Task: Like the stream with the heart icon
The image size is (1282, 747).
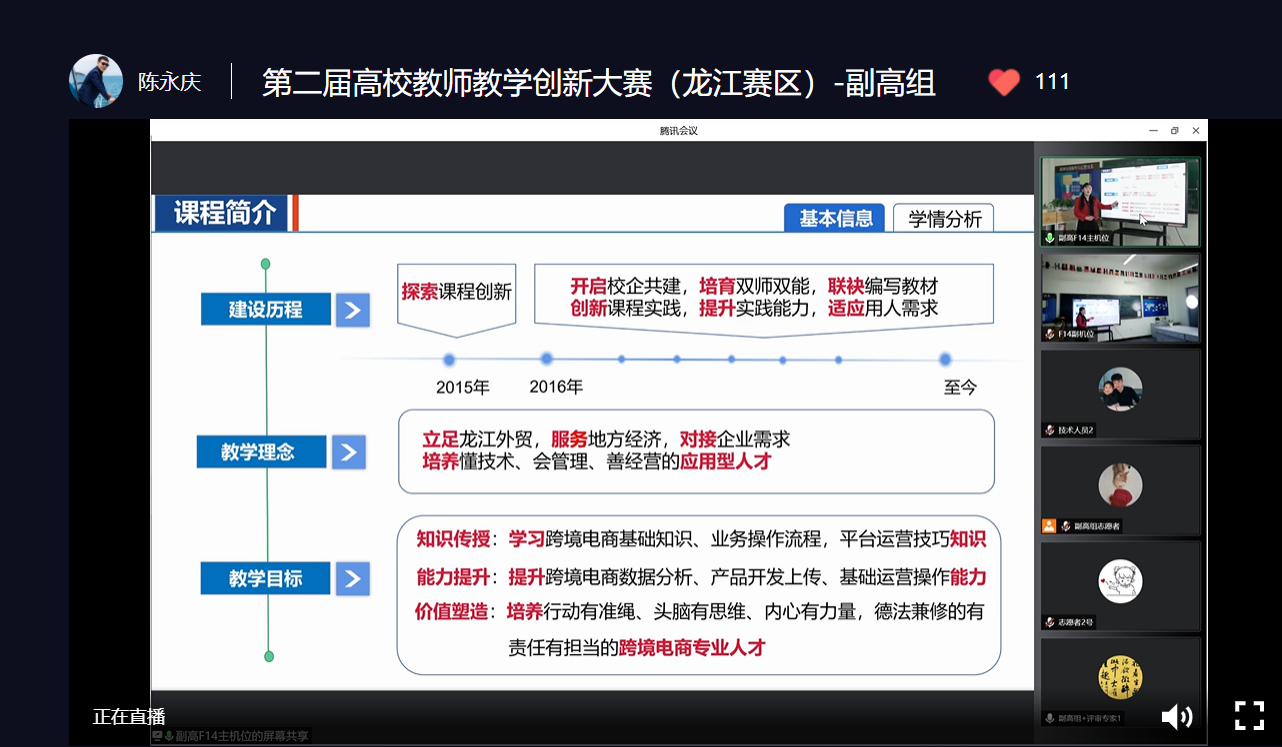Action: (1004, 82)
